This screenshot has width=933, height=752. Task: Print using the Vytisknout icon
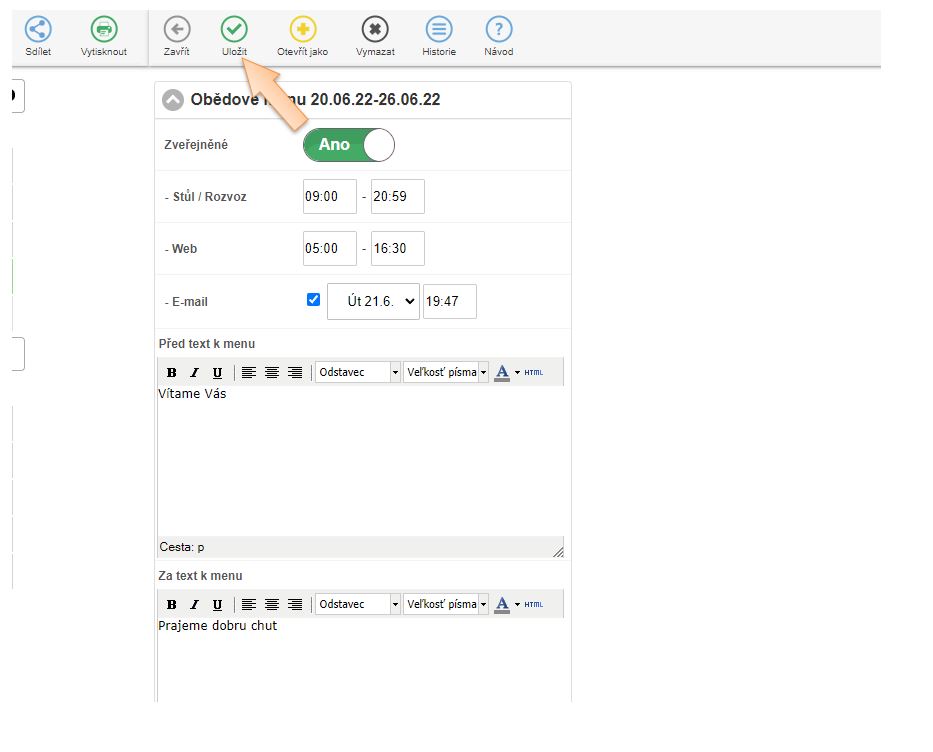[104, 30]
